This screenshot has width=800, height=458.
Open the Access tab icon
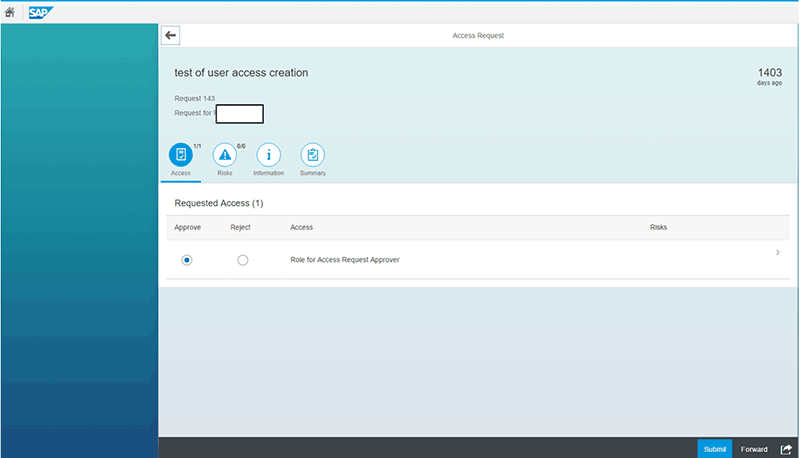click(181, 155)
